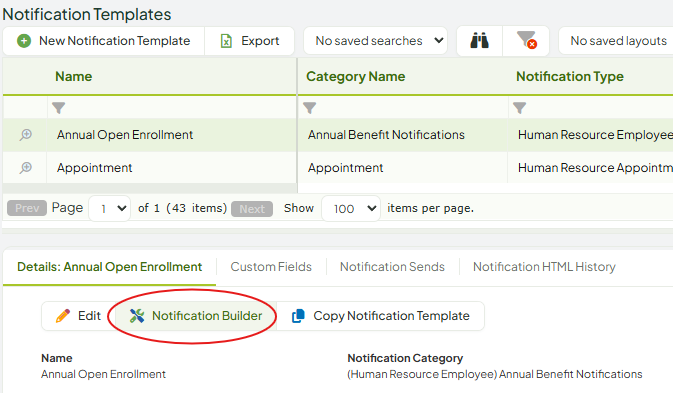This screenshot has width=673, height=393.
Task: Click the Annual Open Enrollment name value in details
Action: point(103,374)
